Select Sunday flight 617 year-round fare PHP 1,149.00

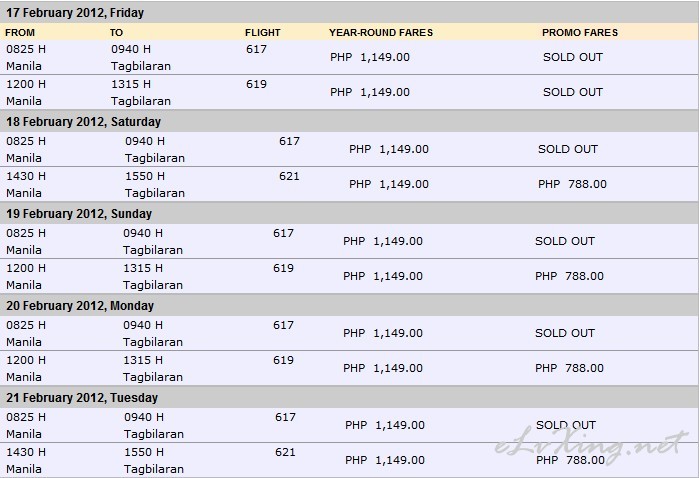(383, 241)
